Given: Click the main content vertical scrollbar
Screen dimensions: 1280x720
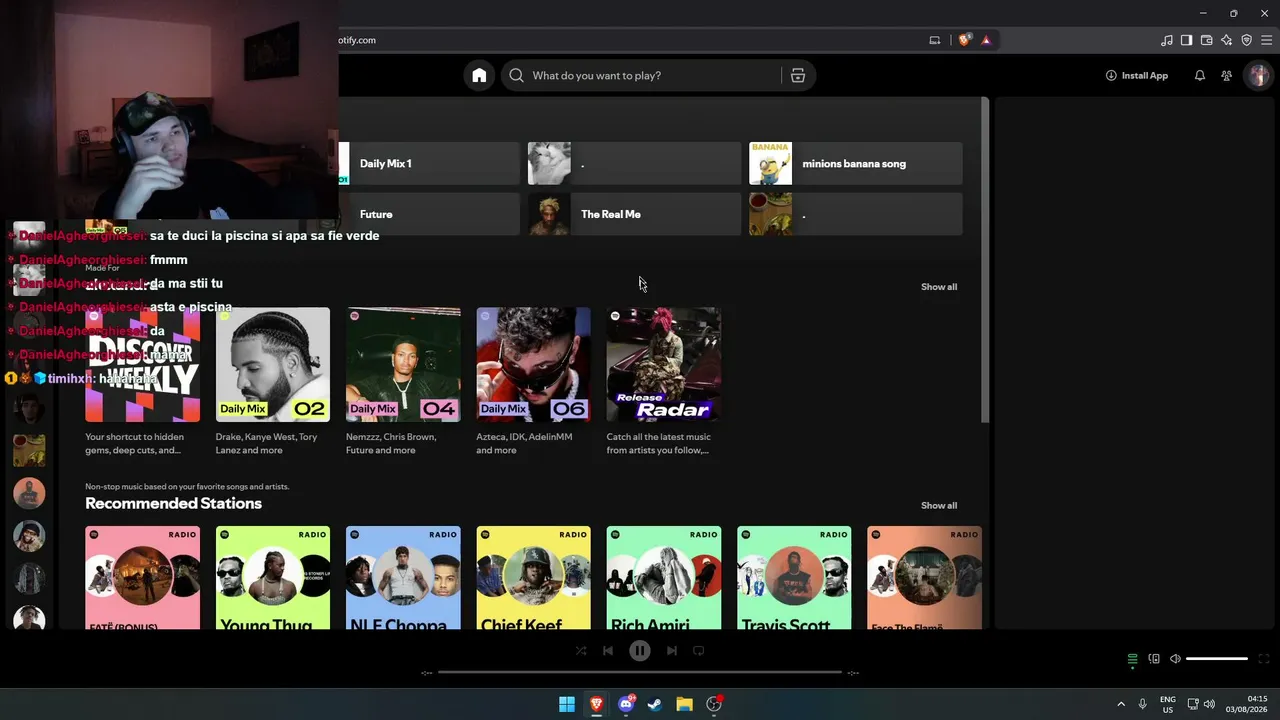Looking at the screenshot, I should pyautogui.click(x=985, y=260).
